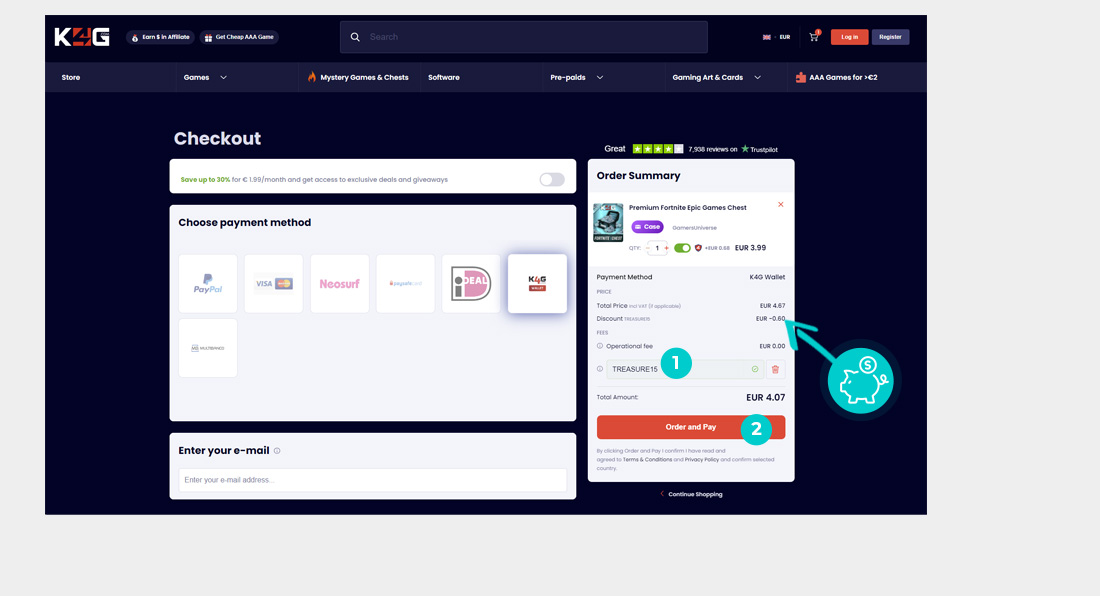
Task: Decrease quantity with the minus button
Action: click(648, 248)
